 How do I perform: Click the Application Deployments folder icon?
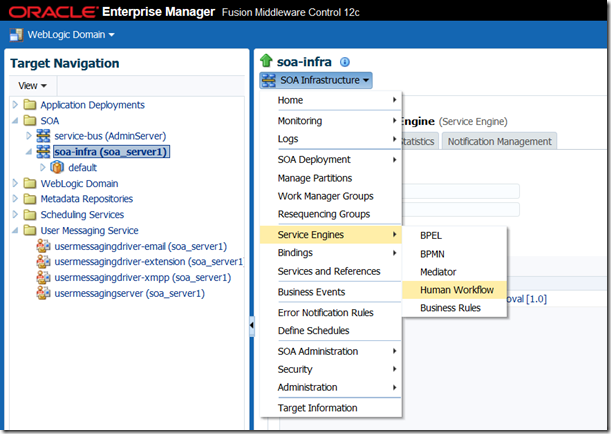pyautogui.click(x=29, y=105)
